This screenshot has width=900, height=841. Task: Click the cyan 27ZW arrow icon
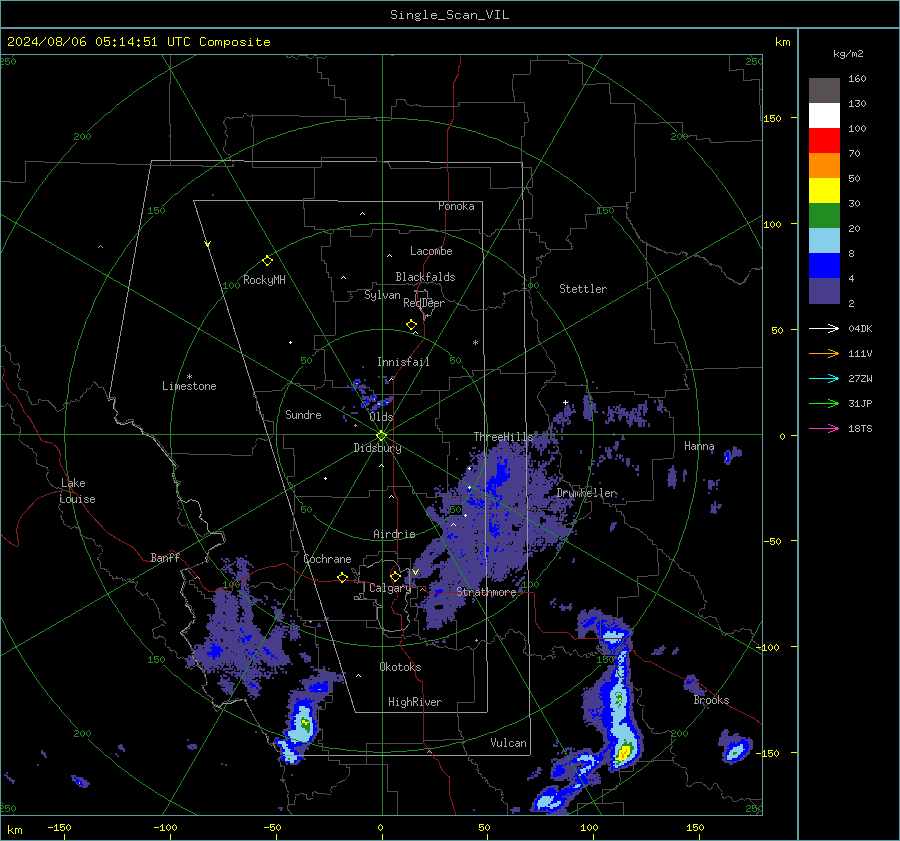click(x=824, y=378)
